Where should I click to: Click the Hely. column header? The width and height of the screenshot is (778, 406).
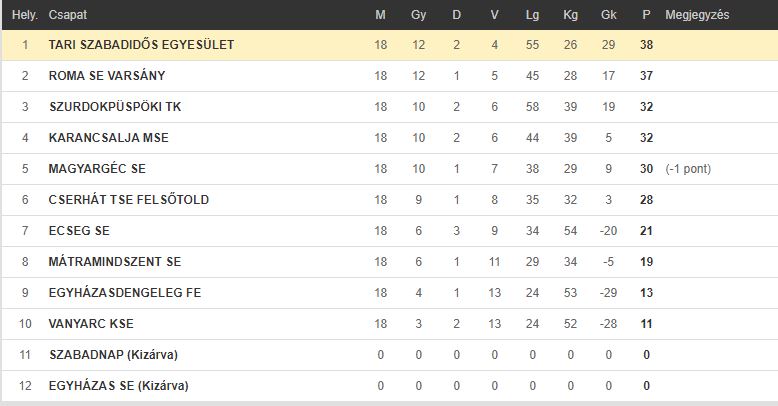25,15
